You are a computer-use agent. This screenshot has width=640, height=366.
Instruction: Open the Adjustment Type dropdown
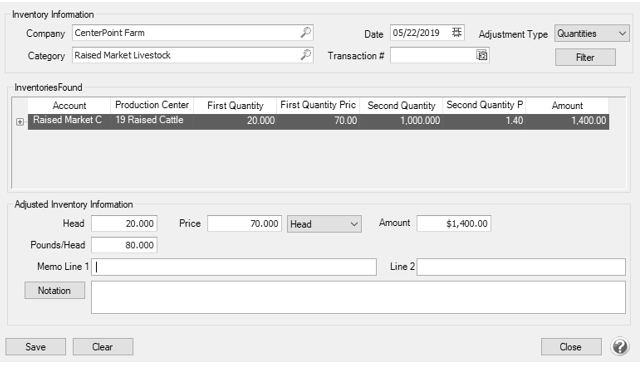tap(592, 33)
